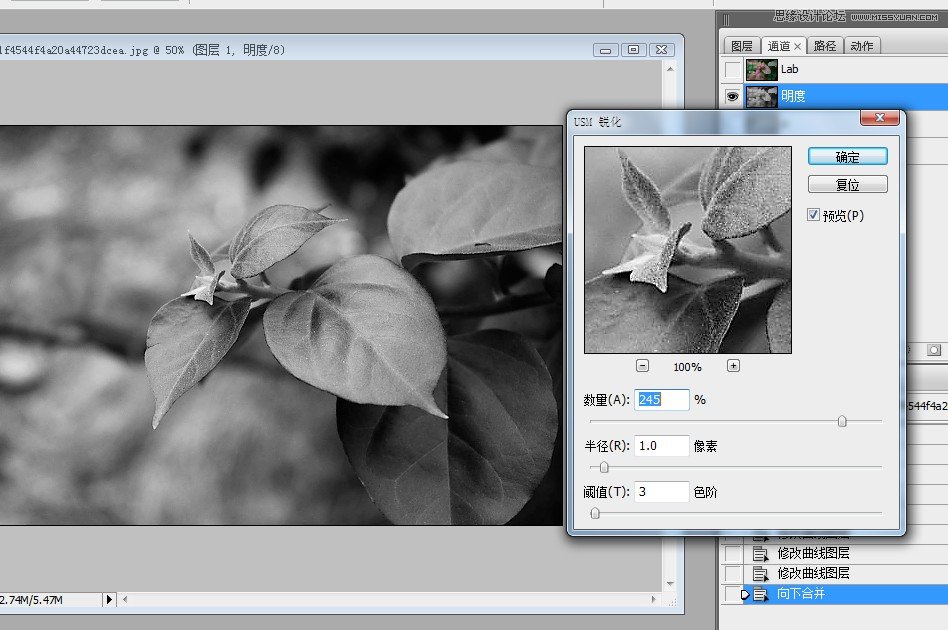Zoom in the USM preview with plus button

(x=733, y=366)
